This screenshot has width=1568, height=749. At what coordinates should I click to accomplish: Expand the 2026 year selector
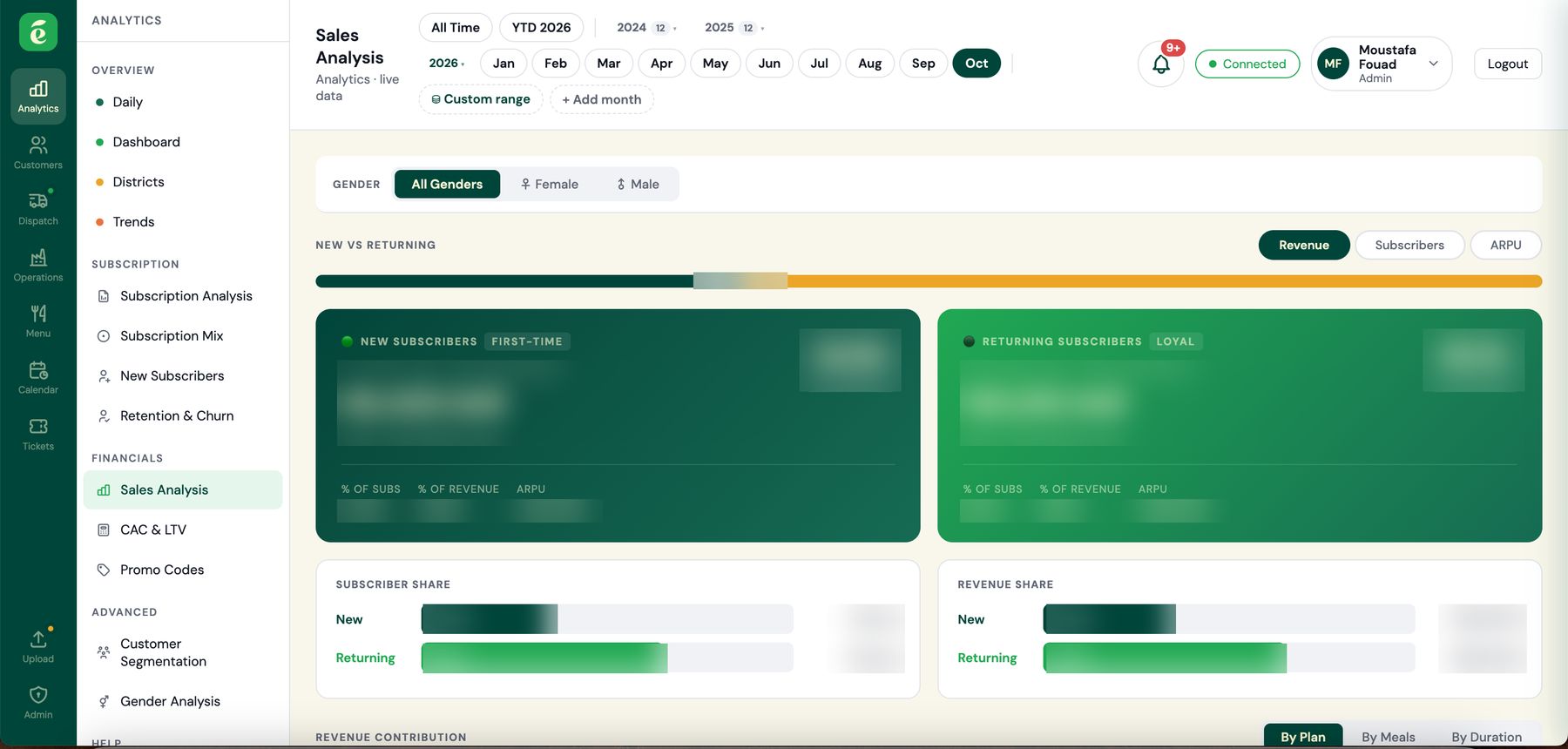(447, 63)
